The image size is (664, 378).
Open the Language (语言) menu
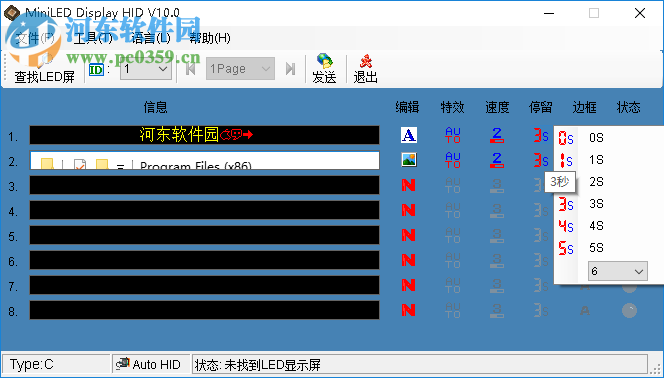tap(151, 38)
